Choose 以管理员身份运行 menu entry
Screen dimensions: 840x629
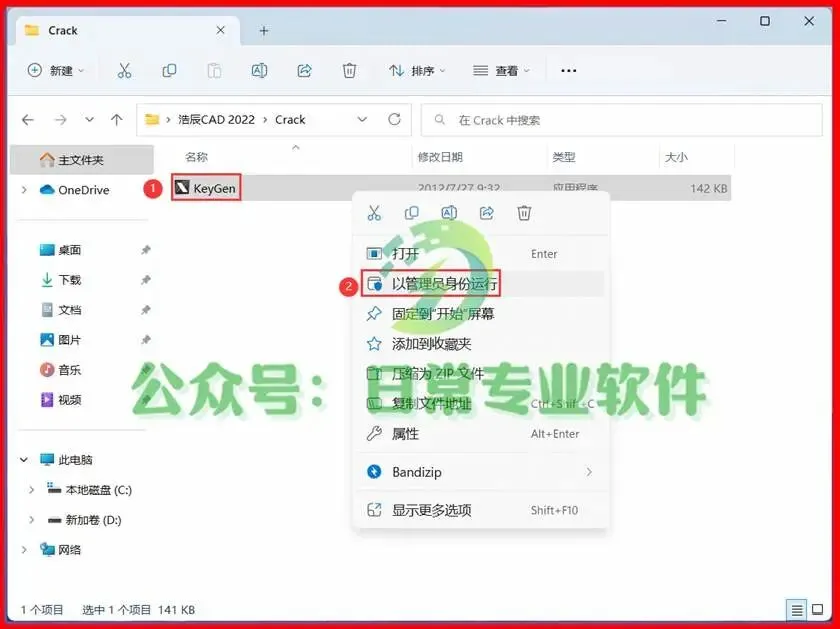[x=481, y=283]
